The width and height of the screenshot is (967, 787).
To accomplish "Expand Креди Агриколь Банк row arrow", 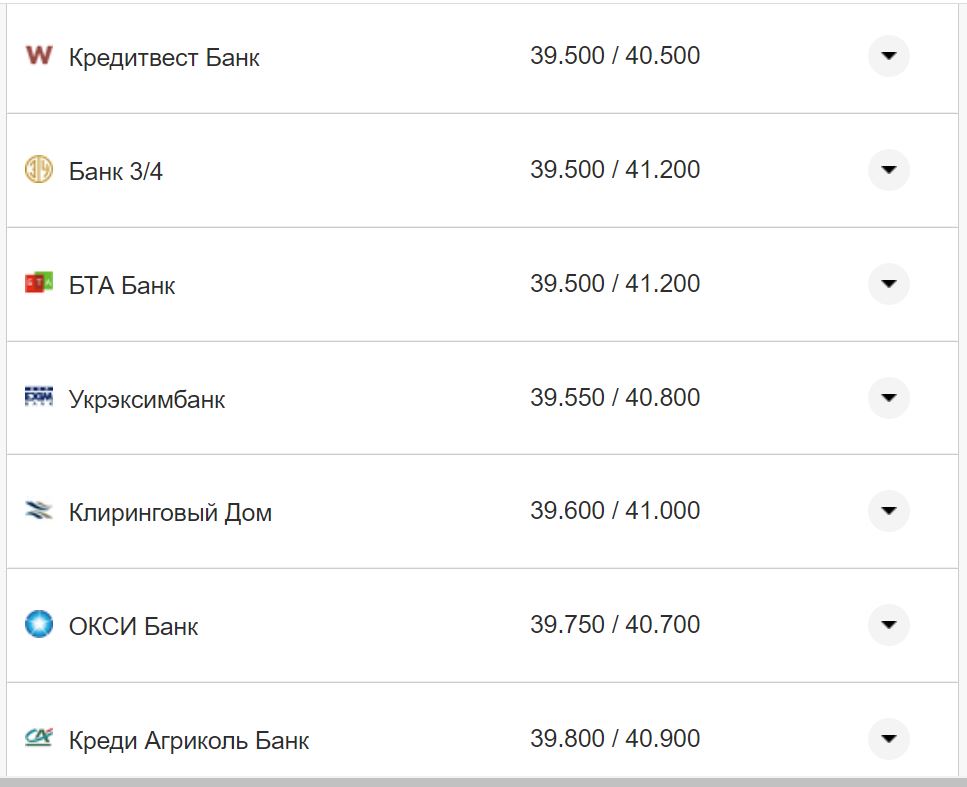I will (x=888, y=739).
